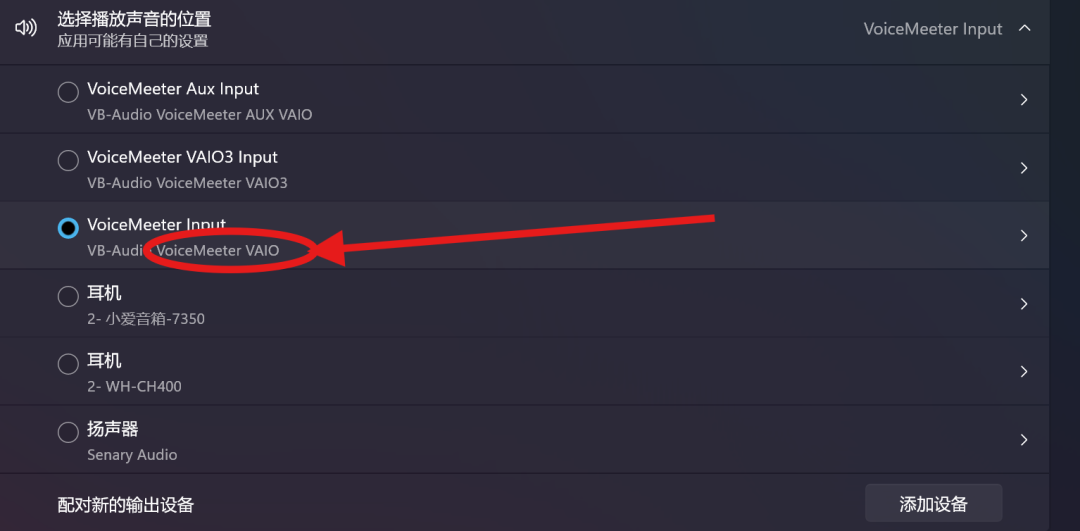This screenshot has height=531, width=1080.
Task: Click 添加设备 button
Action: [933, 504]
